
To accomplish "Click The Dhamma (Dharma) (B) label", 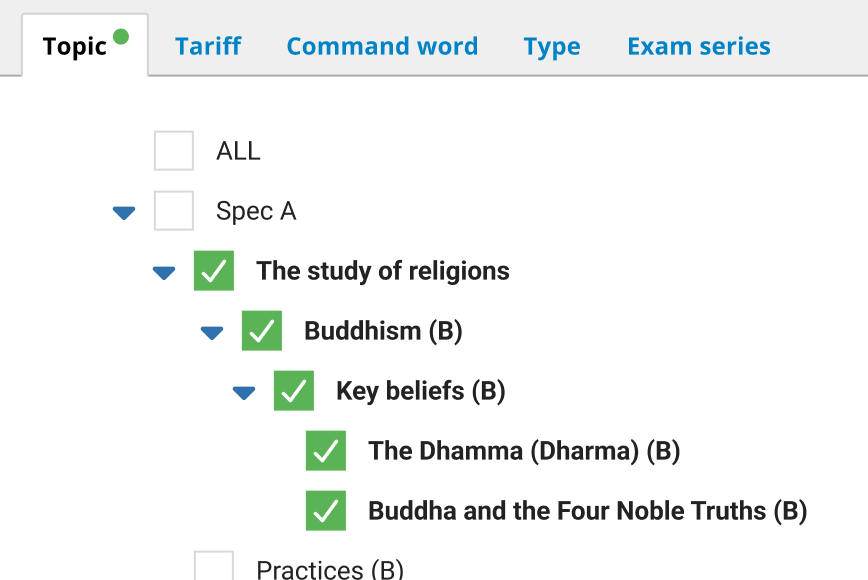I will (x=524, y=451).
